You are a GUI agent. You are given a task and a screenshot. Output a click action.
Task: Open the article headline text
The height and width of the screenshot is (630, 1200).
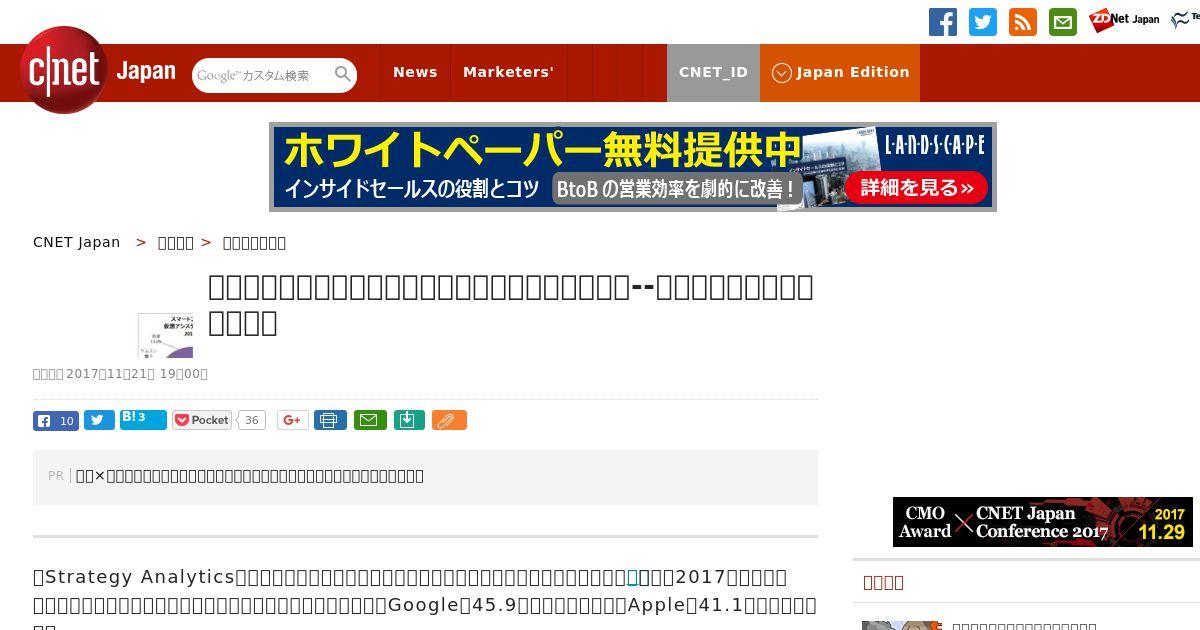510,304
